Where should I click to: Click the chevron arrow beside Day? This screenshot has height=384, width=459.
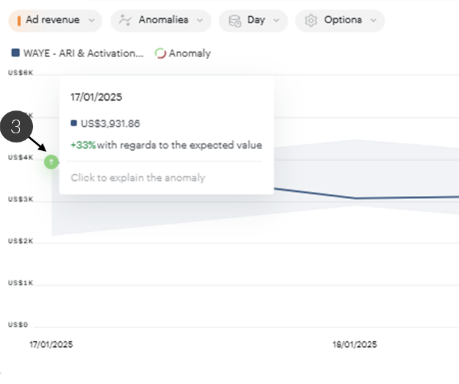click(x=276, y=21)
